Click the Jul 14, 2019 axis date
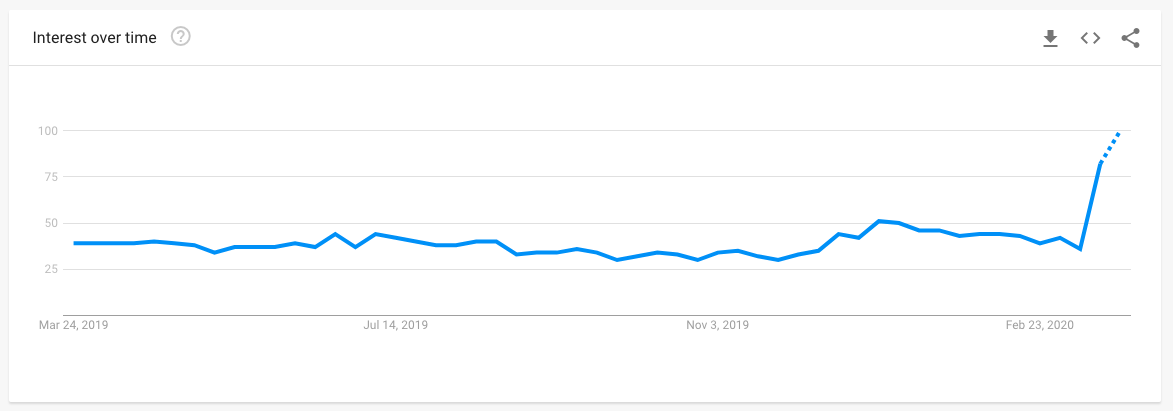1173x411 pixels. [x=396, y=326]
